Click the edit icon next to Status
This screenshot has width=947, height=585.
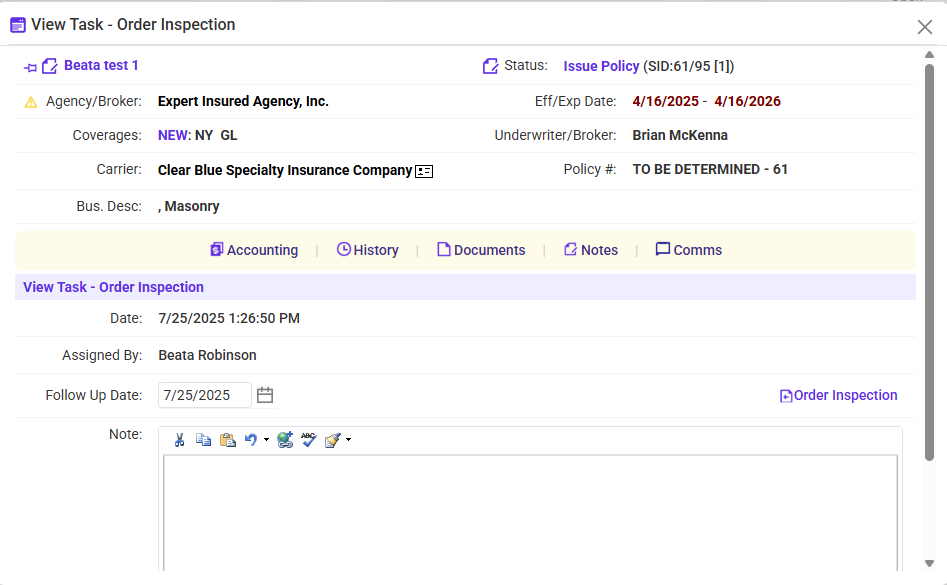[490, 66]
